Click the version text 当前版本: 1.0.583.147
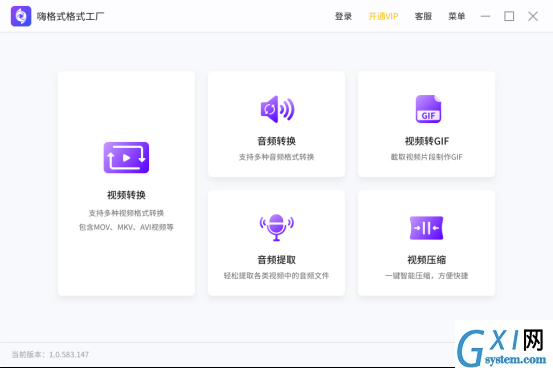 pos(50,355)
